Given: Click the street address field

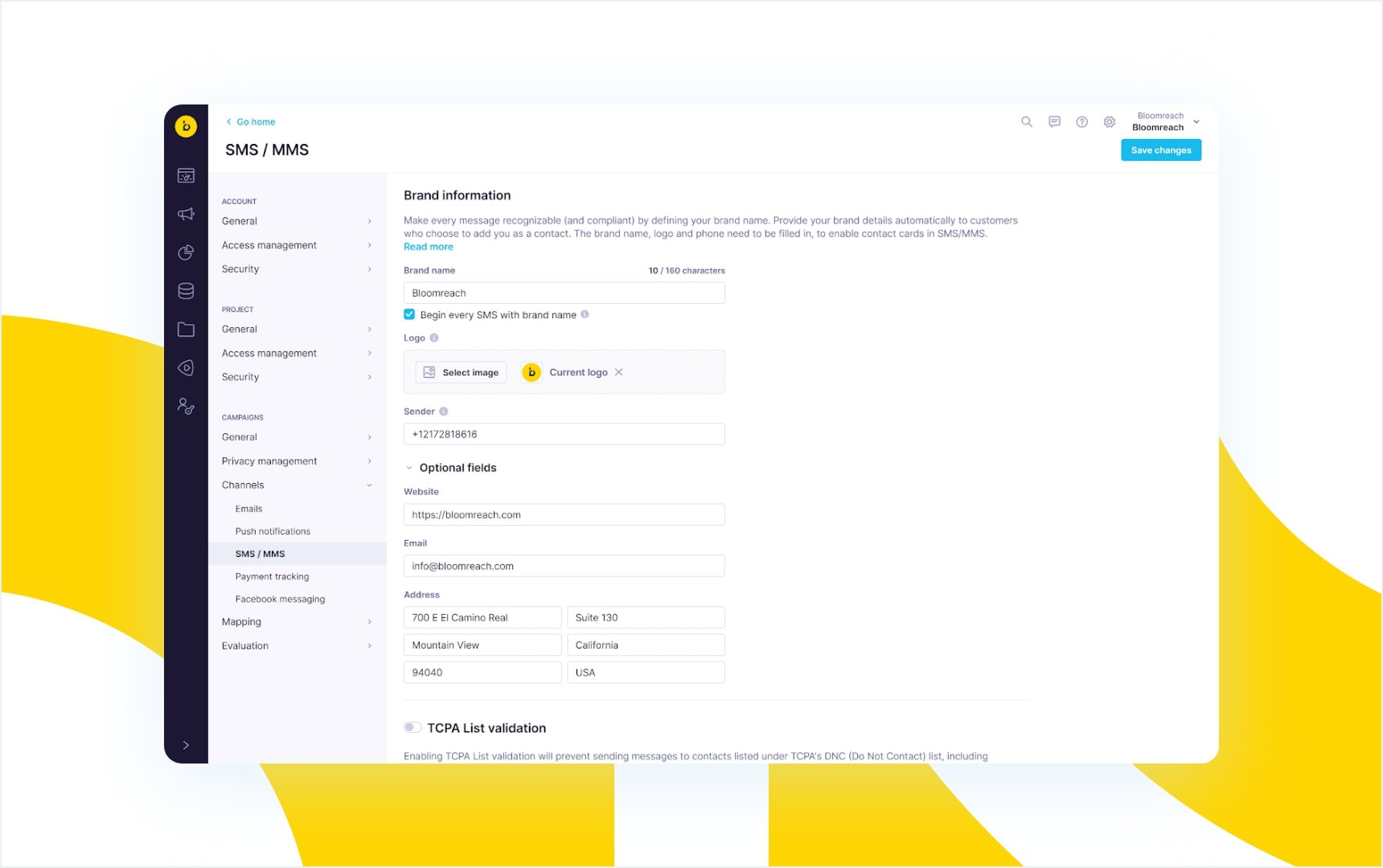Looking at the screenshot, I should pos(482,617).
